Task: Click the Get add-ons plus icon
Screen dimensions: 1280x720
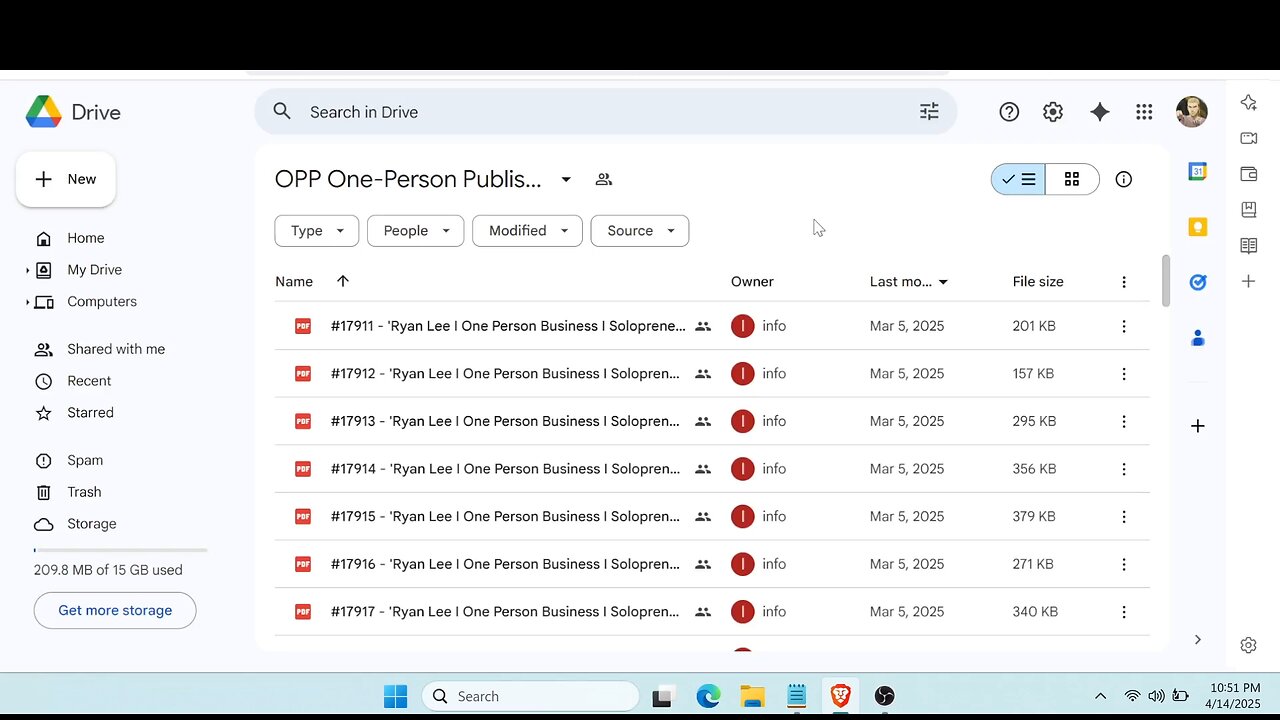Action: [x=1197, y=426]
